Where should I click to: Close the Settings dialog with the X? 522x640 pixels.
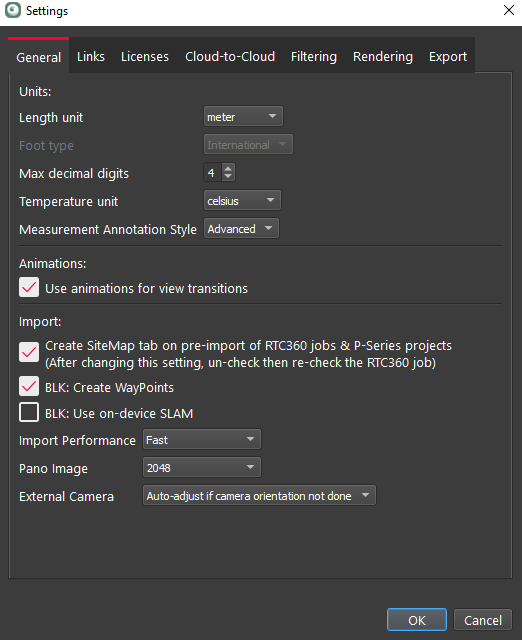point(509,10)
